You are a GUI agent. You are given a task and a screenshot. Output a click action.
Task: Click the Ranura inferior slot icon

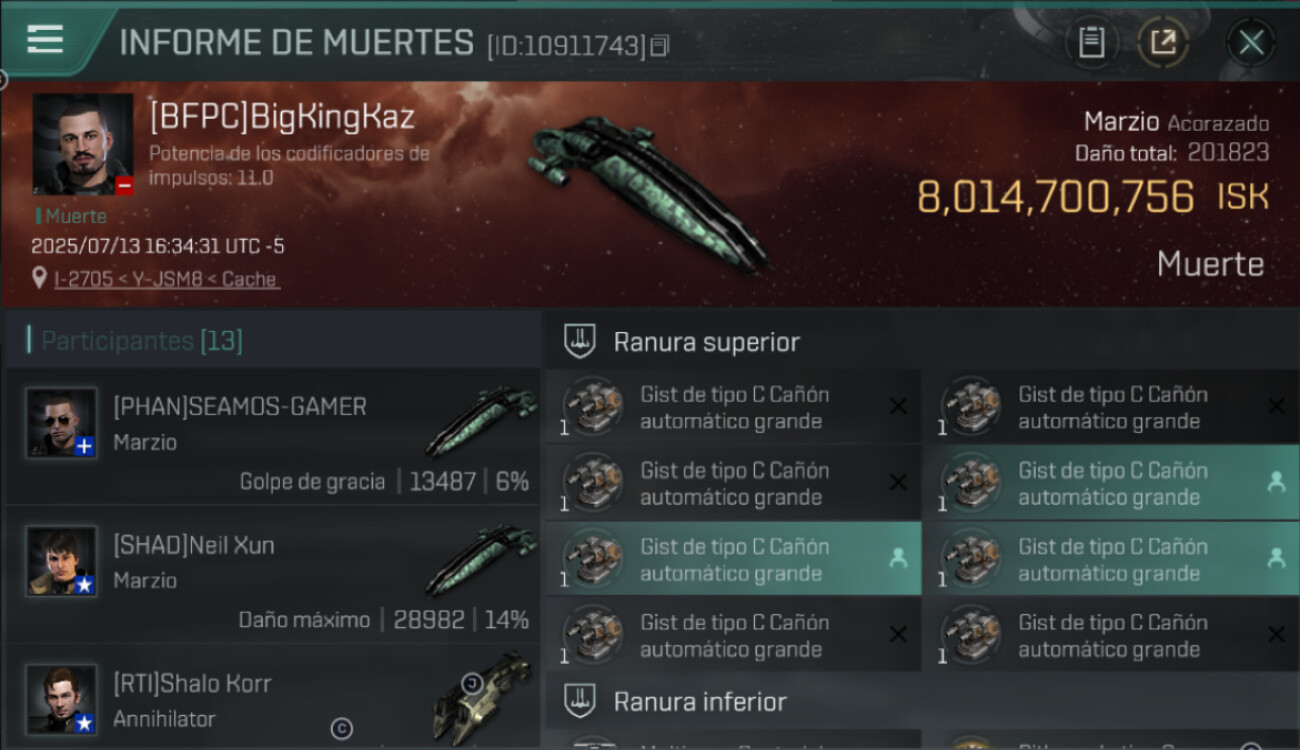[x=580, y=701]
